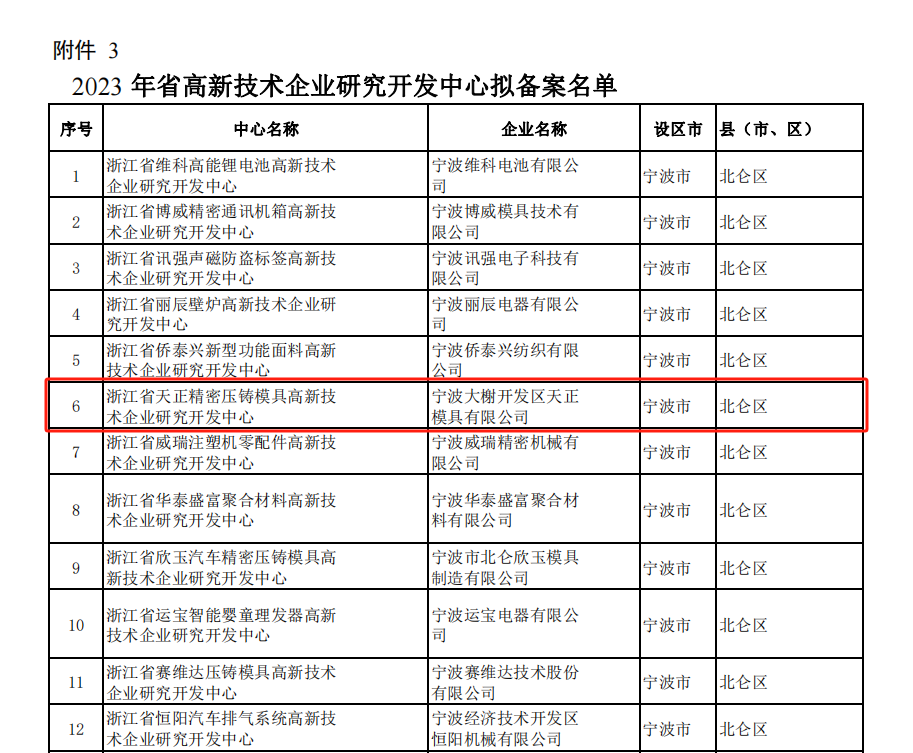Click the 序号 column header
This screenshot has width=913, height=753.
point(76,129)
